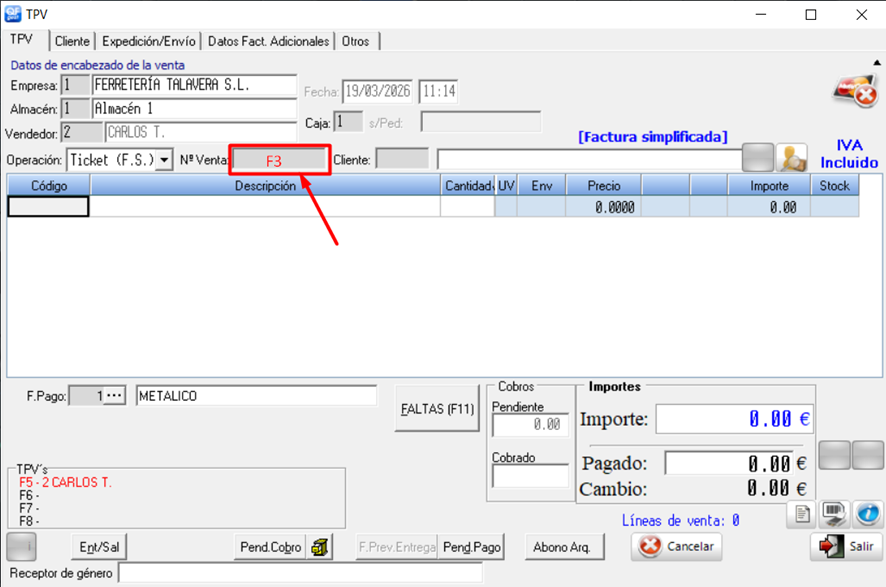Select the Datos Fact. Adicionales tab

tap(268, 41)
